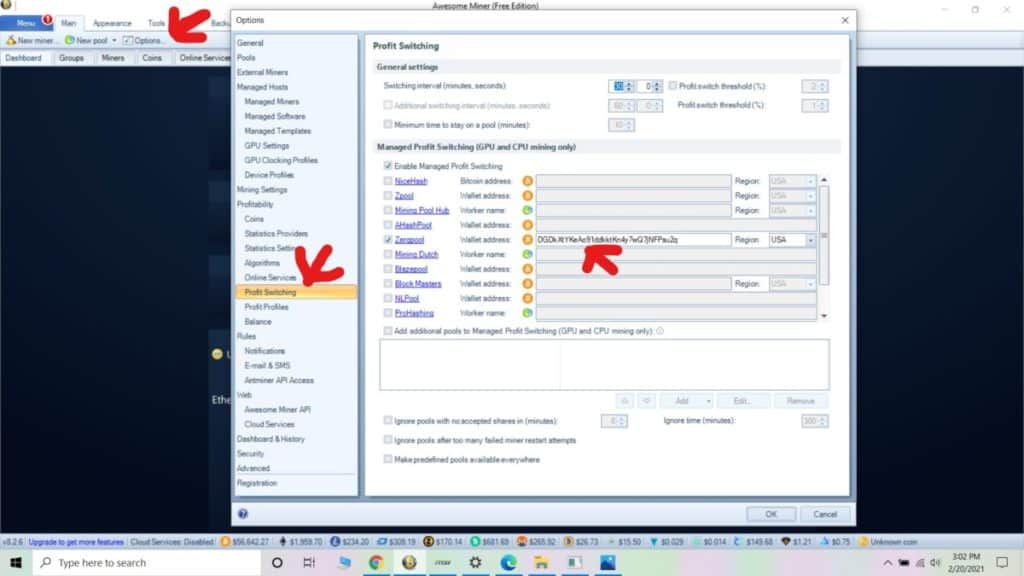Select GPU Clocking Profiles in the Options tree
The height and width of the screenshot is (576, 1024).
pyautogui.click(x=281, y=160)
